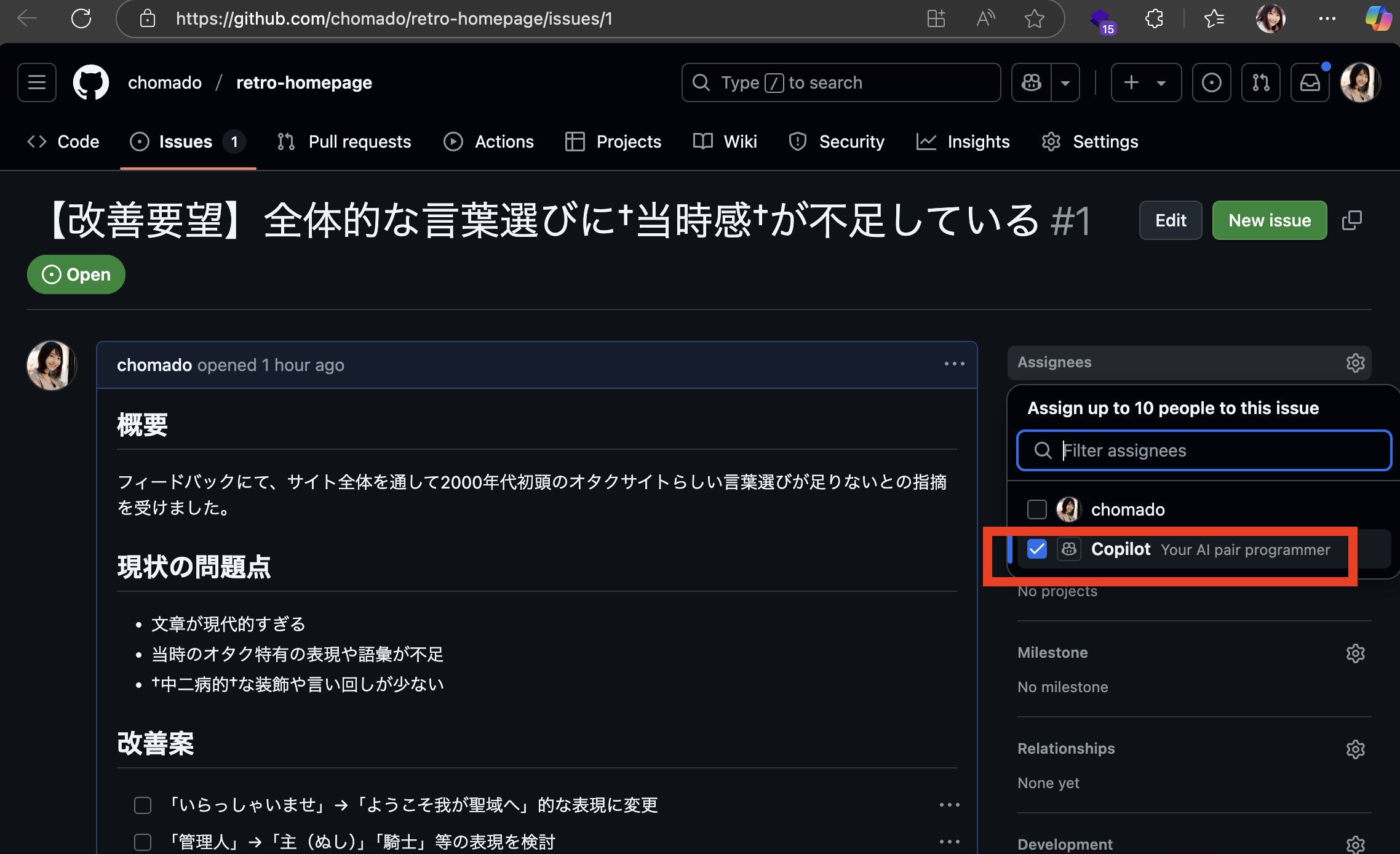Expand the create new plus dropdown
The image size is (1400, 854).
click(1145, 82)
